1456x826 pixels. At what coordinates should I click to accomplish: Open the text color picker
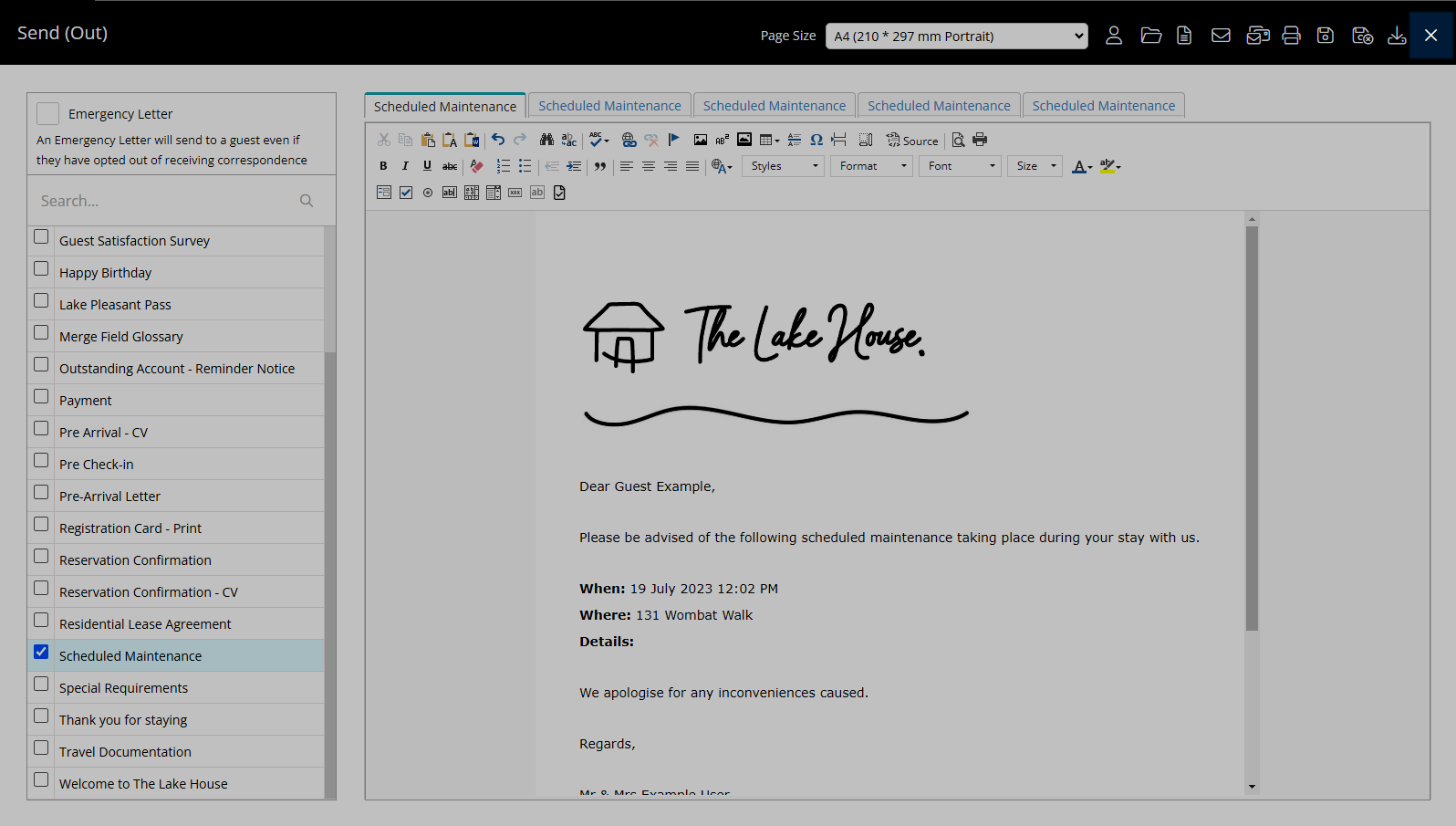pos(1081,166)
